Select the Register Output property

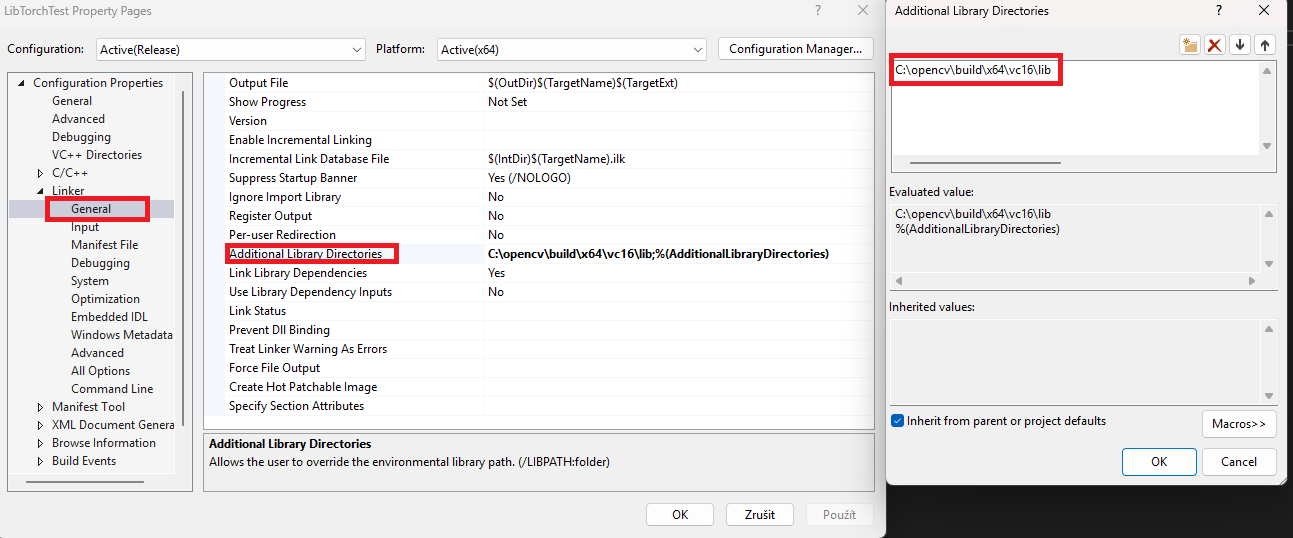(270, 216)
